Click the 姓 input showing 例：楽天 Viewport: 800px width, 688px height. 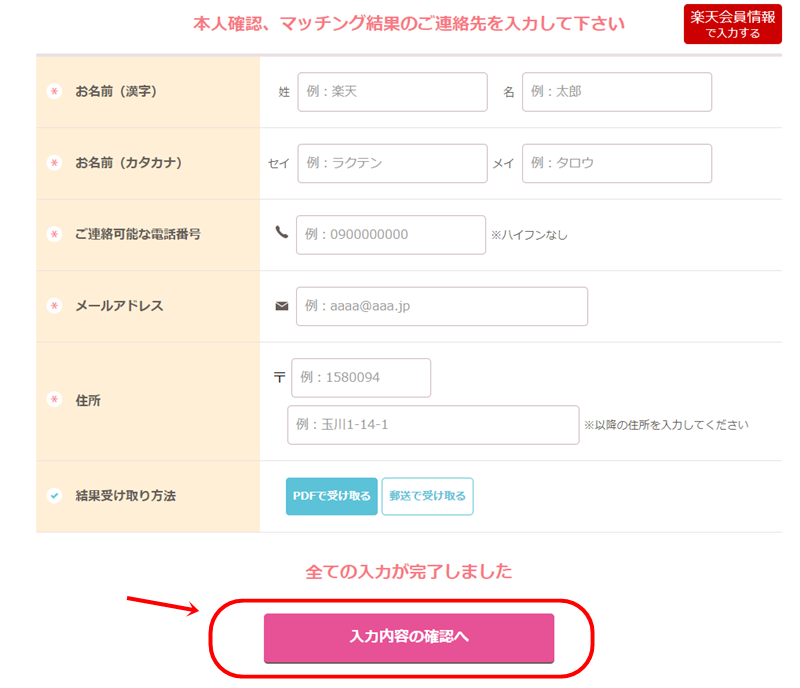point(392,92)
